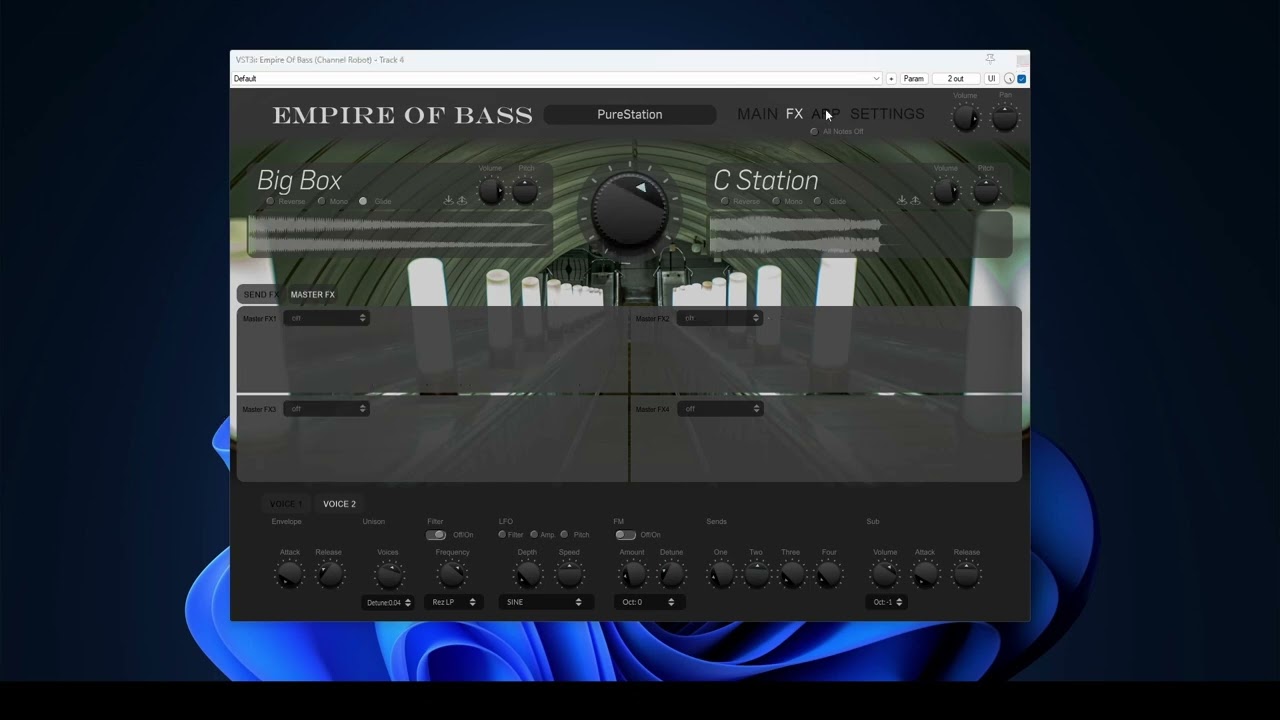This screenshot has height=720, width=1280.
Task: Switch to the FX page
Action: [x=794, y=114]
